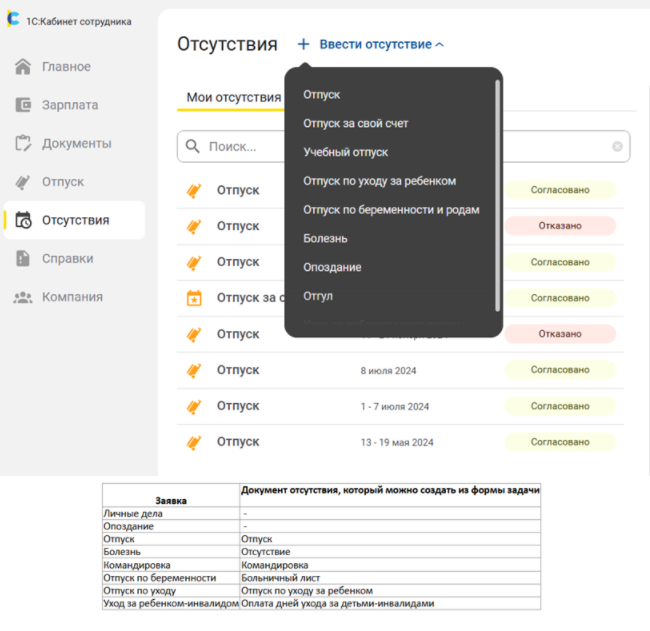
Task: Click the calendar icon beside Отпуск за свой счет row
Action: point(195,298)
